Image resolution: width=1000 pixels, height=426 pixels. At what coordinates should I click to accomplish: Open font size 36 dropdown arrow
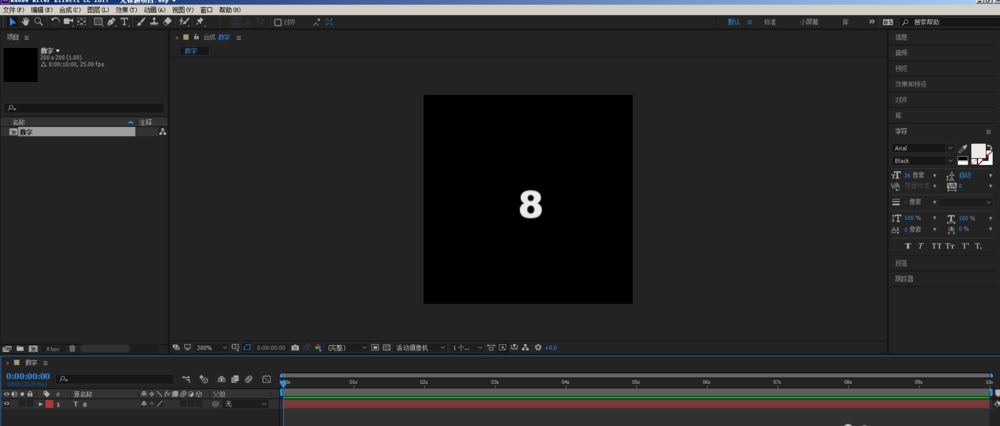(935, 175)
